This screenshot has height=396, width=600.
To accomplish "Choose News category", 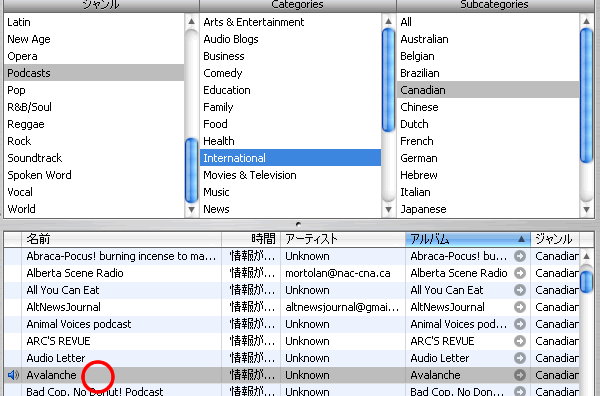I will 291,209.
